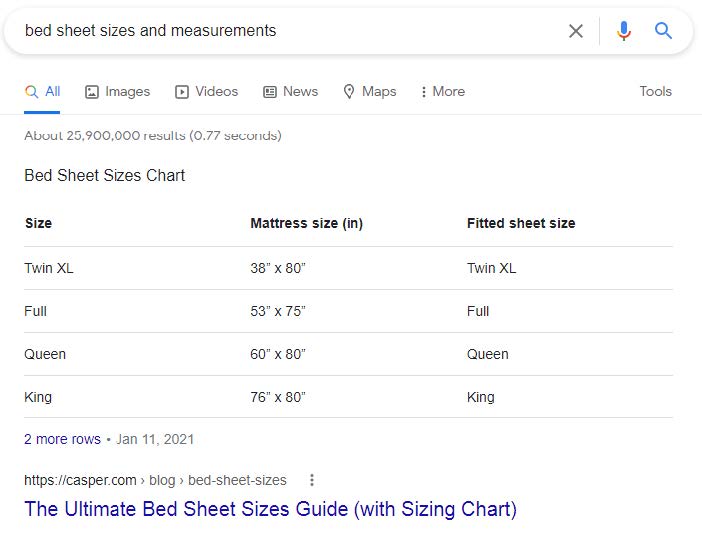Select the 53" x 75" mattress size cell
Image resolution: width=702 pixels, height=537 pixels.
[278, 311]
